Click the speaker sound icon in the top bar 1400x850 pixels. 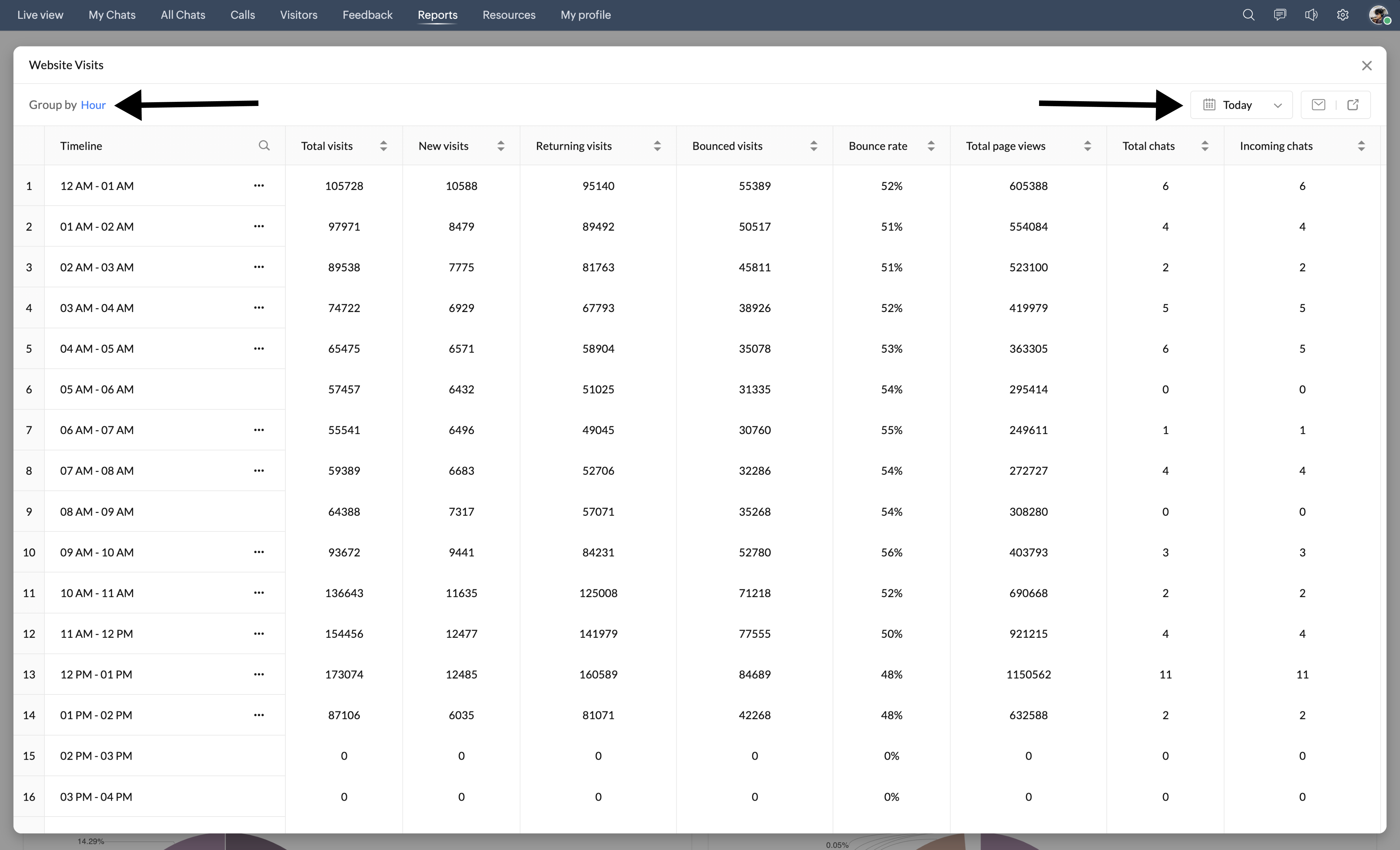pos(1311,15)
